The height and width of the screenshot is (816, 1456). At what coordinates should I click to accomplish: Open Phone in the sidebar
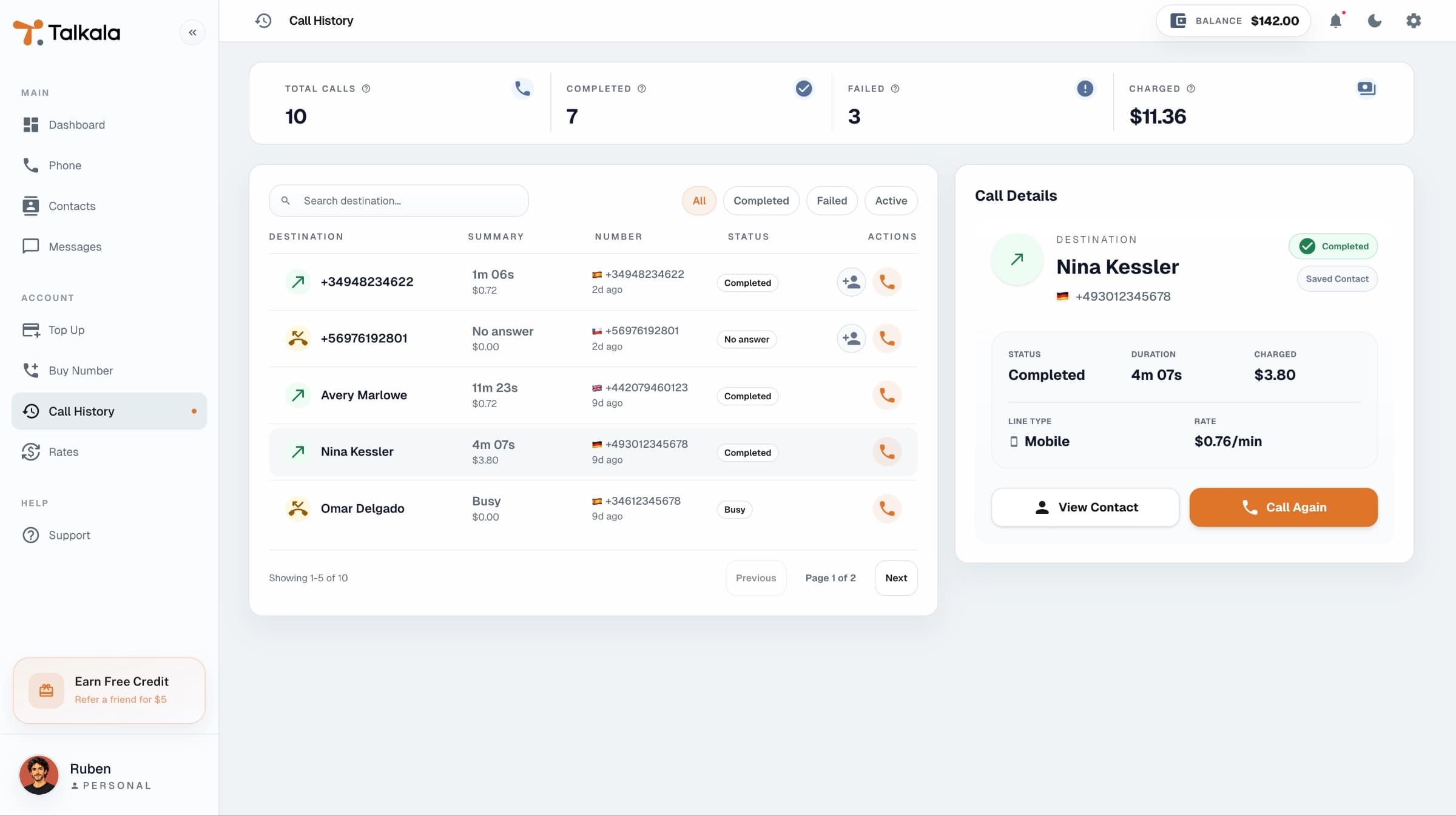(x=109, y=165)
